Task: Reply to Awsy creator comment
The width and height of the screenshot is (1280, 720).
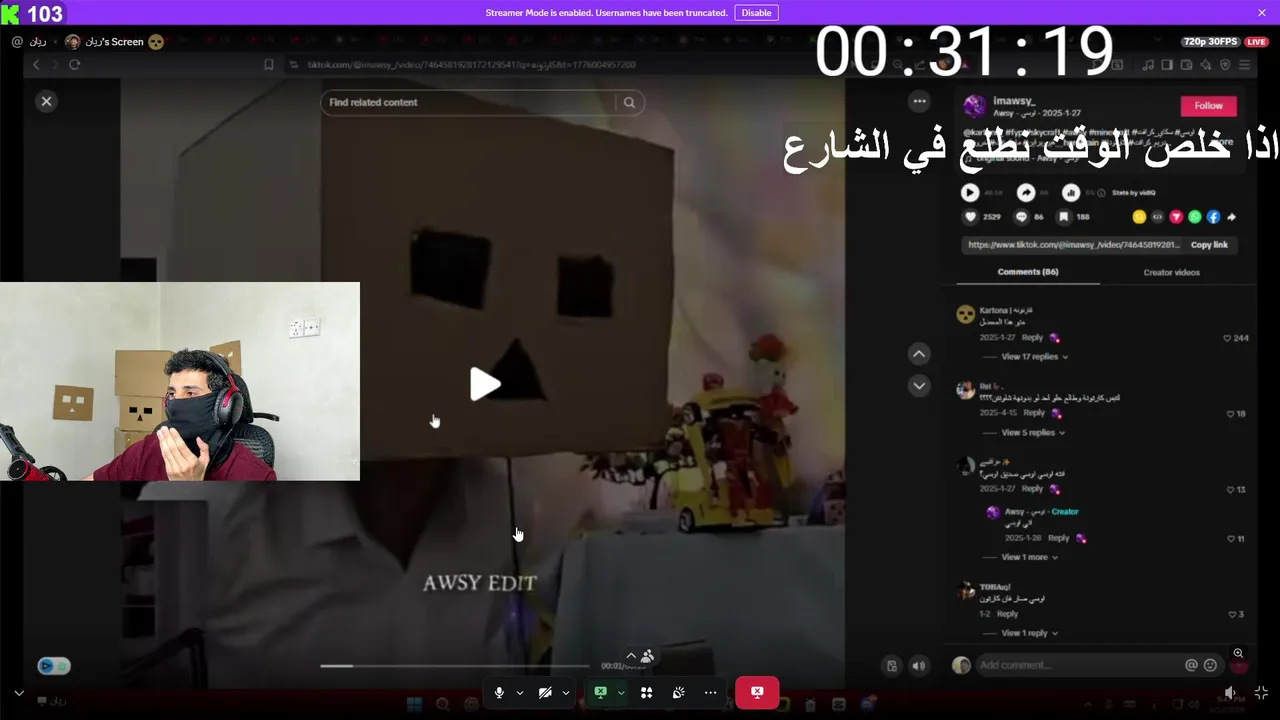Action: click(x=1058, y=538)
